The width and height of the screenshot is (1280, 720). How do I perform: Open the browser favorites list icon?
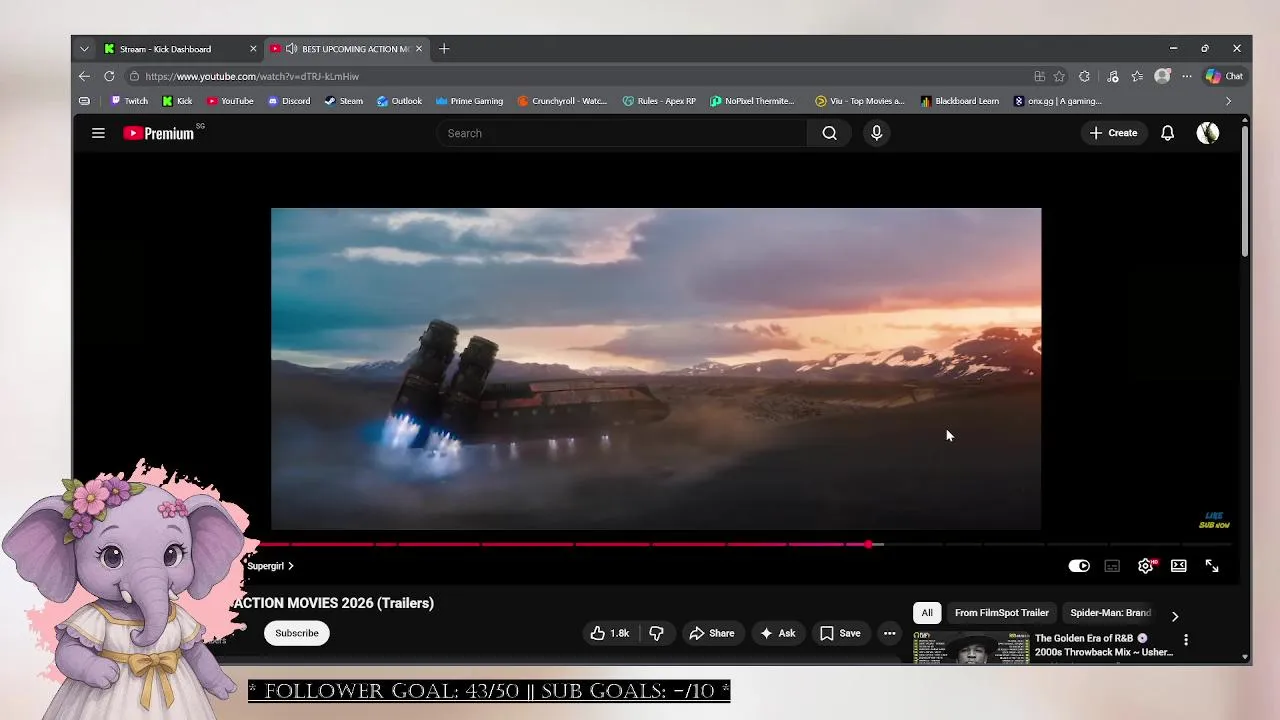point(1137,76)
